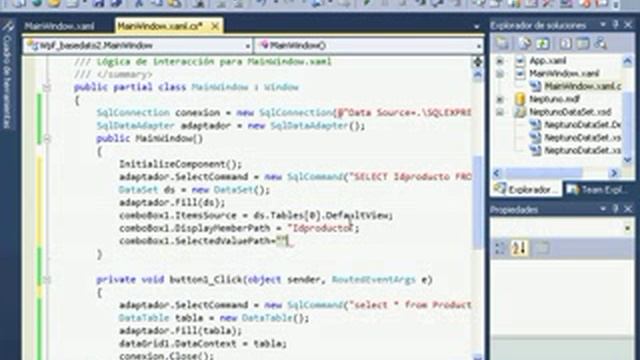Click Solution Explorer horizontal scrollbar thumb
This screenshot has height=360, width=640.
pyautogui.click(x=543, y=173)
